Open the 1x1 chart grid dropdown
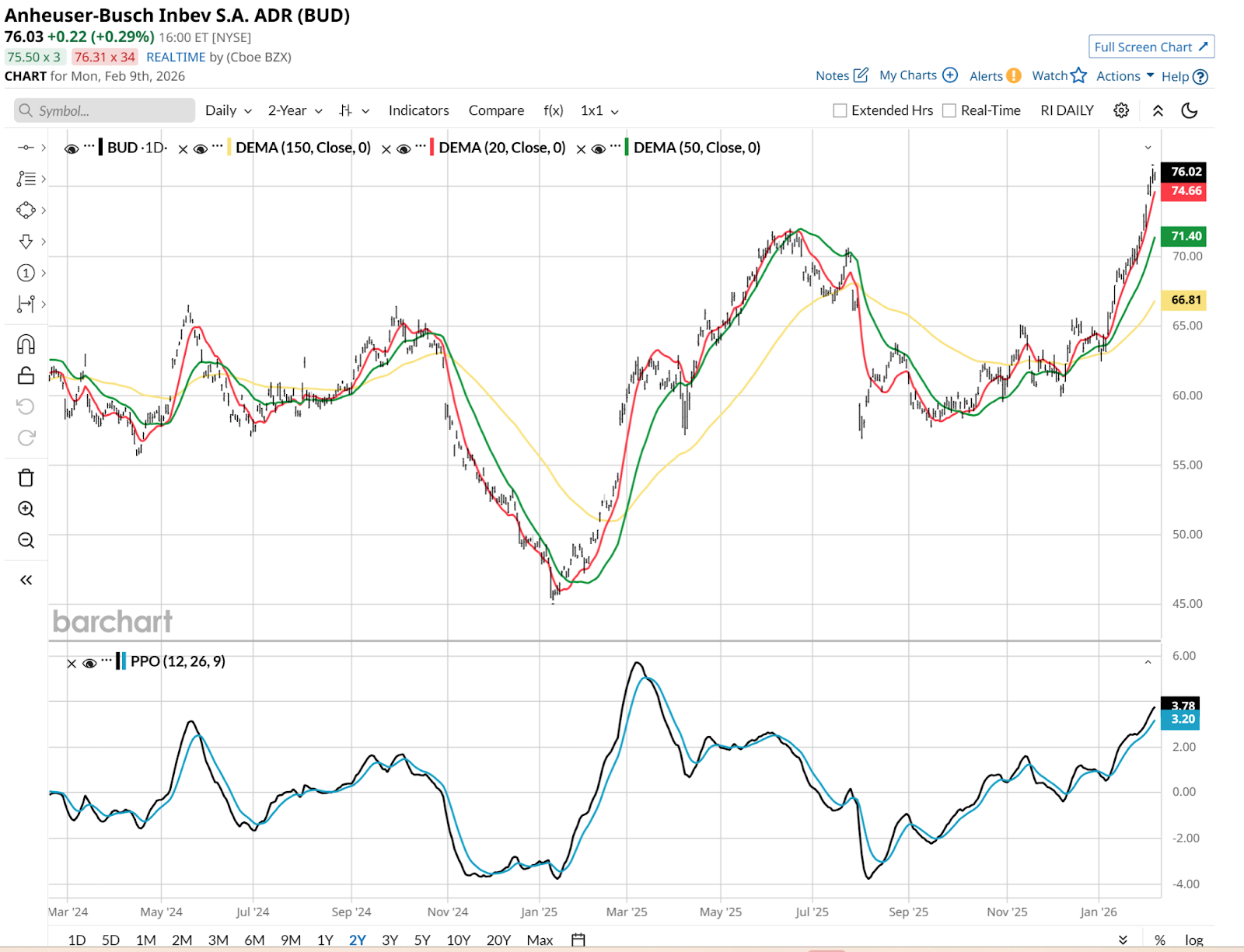 599,110
